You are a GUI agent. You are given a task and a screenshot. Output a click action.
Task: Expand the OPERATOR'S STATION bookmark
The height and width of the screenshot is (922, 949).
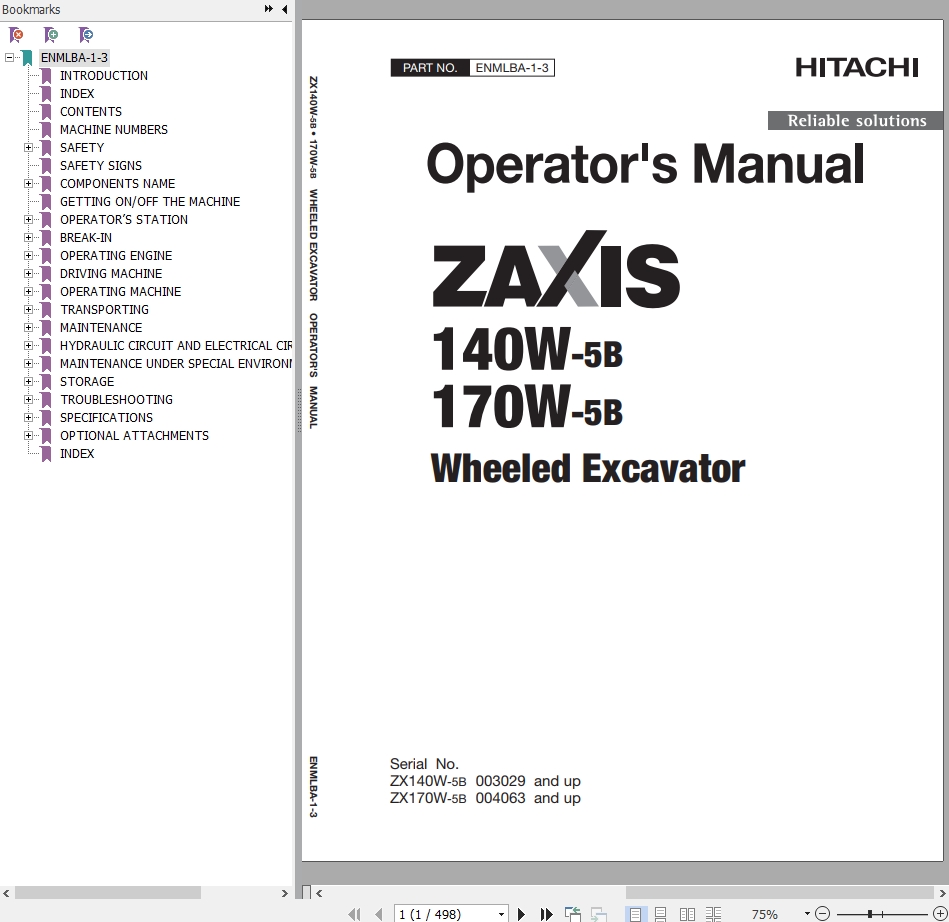click(x=28, y=220)
